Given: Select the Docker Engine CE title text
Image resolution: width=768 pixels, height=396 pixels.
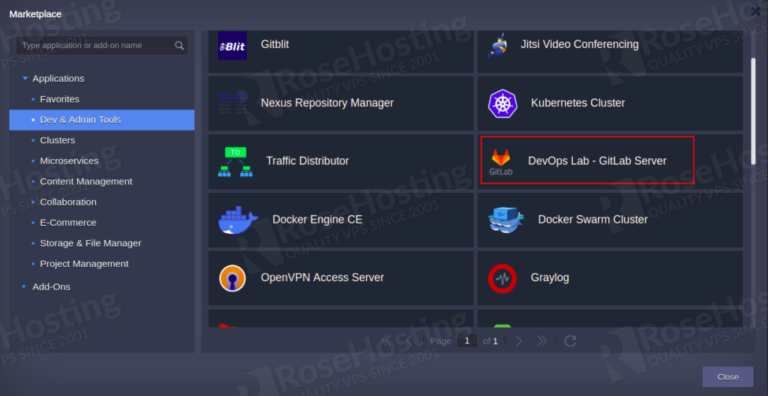Looking at the screenshot, I should 317,220.
